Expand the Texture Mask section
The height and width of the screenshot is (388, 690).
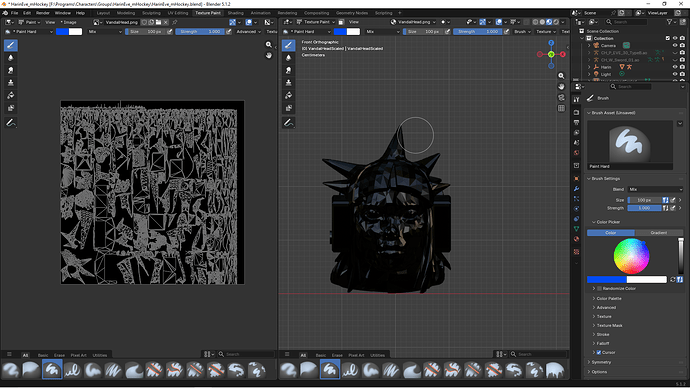coord(609,326)
